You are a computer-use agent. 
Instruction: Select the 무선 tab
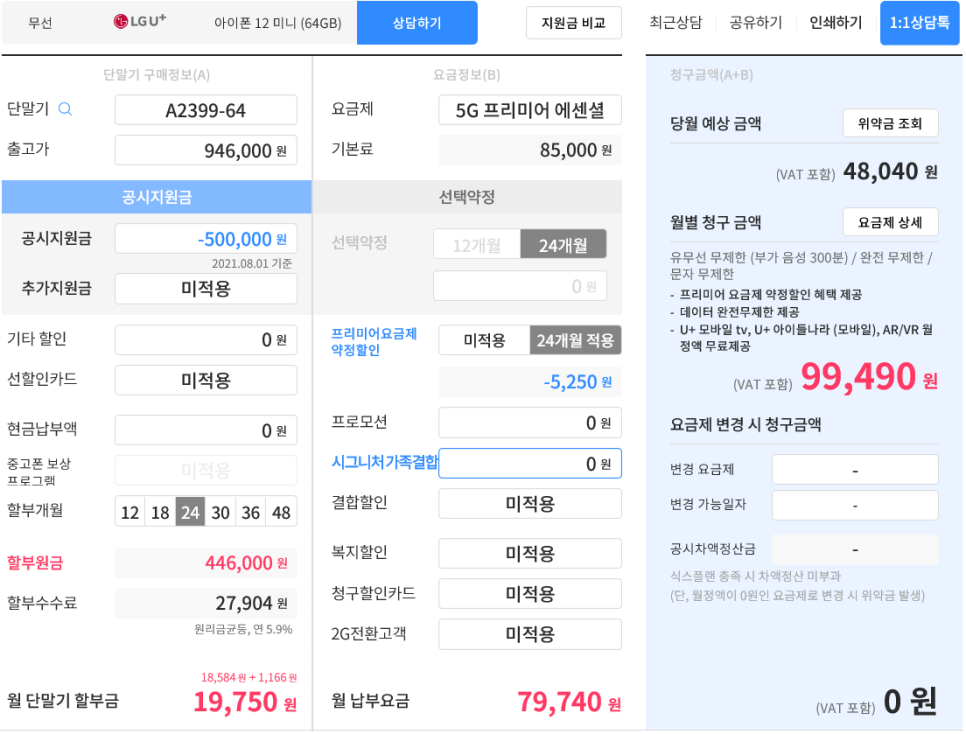tap(40, 23)
